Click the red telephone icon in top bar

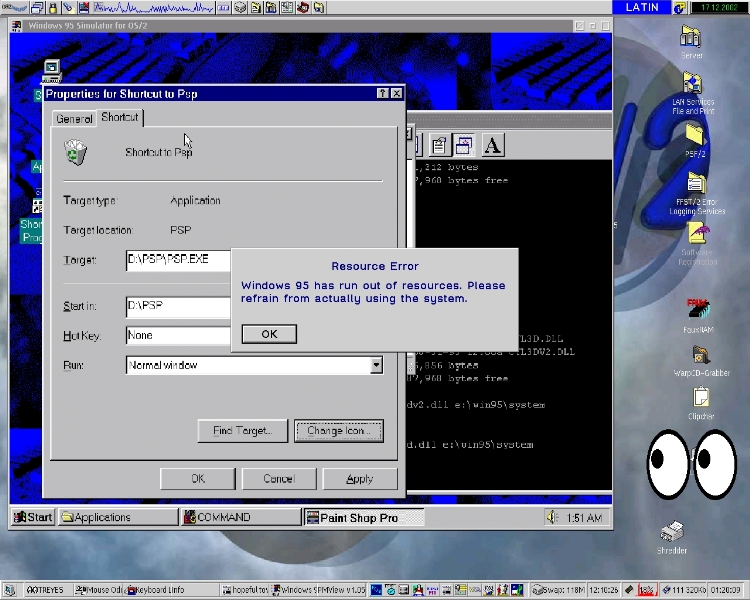[x=303, y=7]
